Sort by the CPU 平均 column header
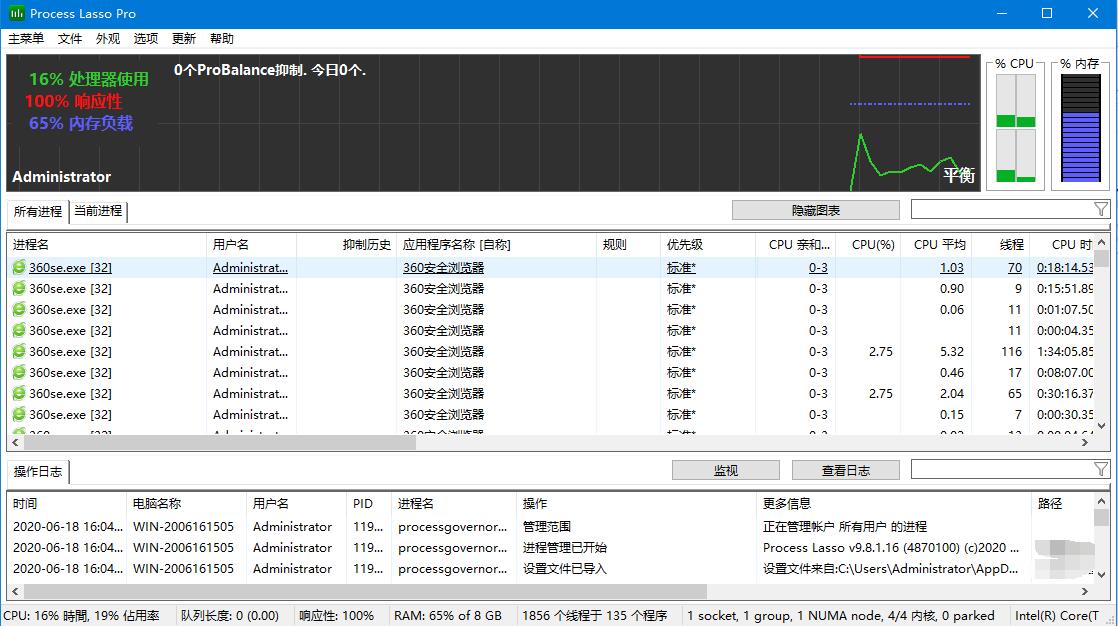 coord(936,245)
